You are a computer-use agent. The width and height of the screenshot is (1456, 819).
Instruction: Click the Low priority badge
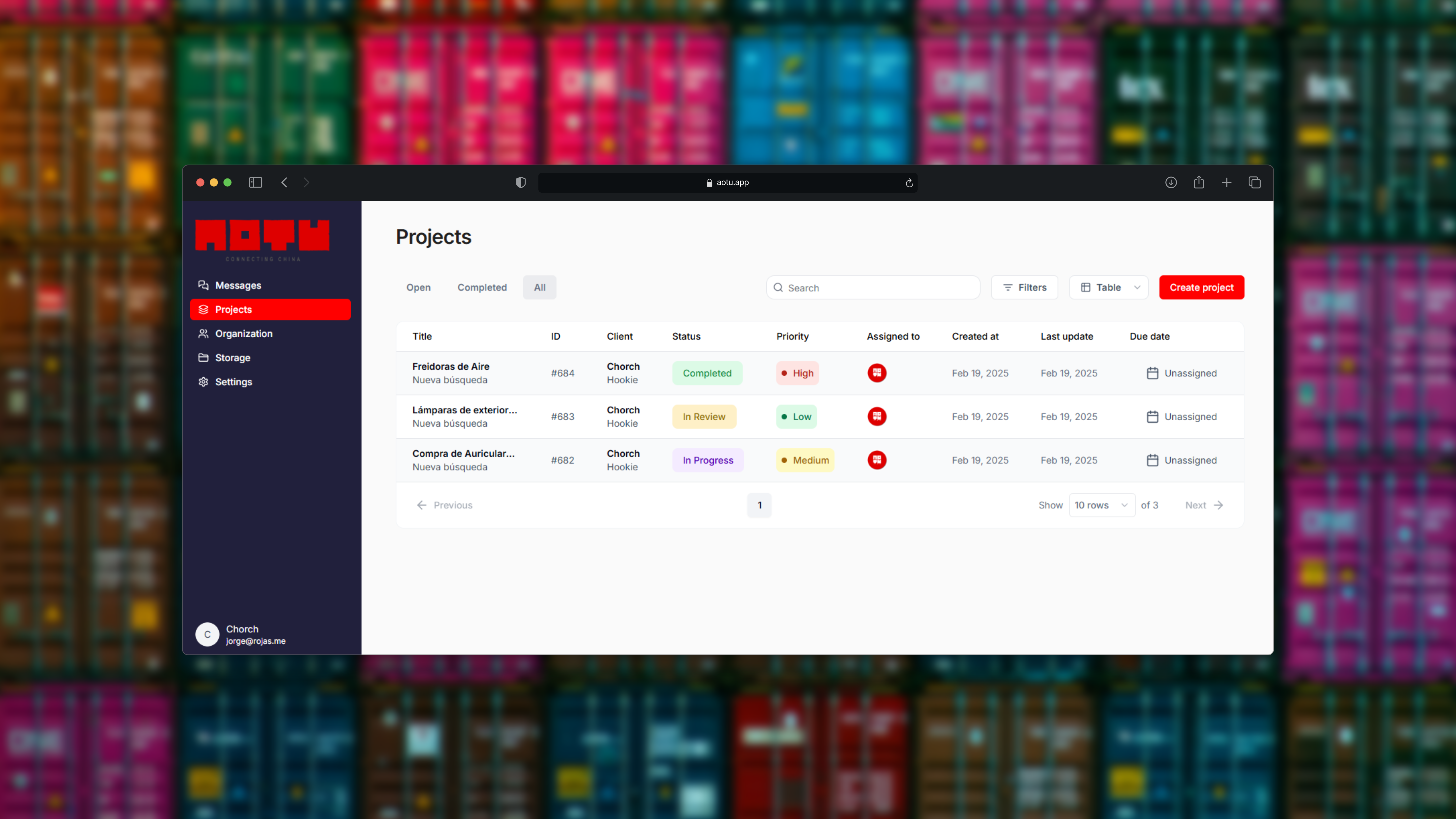tap(797, 417)
